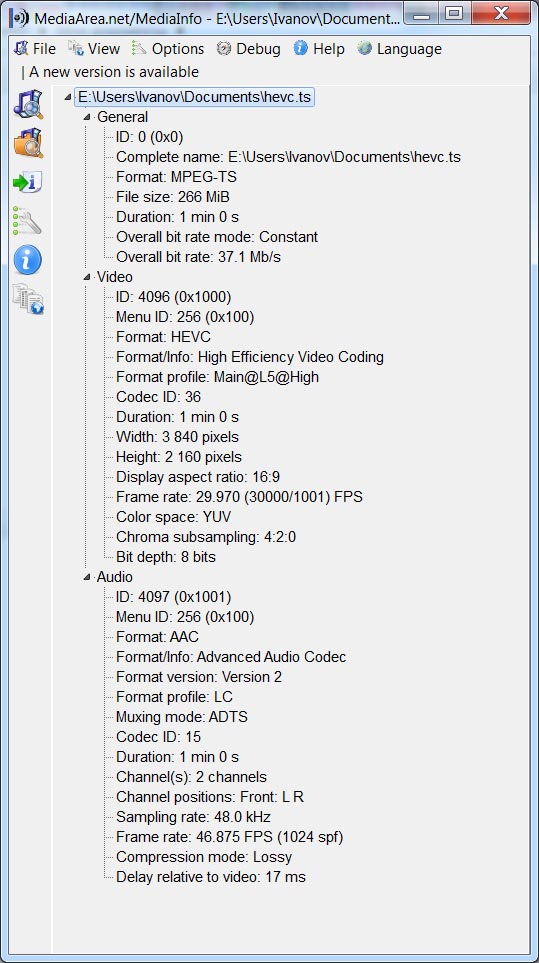Select 'Channel(s): 2 channels' row
The height and width of the screenshot is (963, 539).
point(191,777)
